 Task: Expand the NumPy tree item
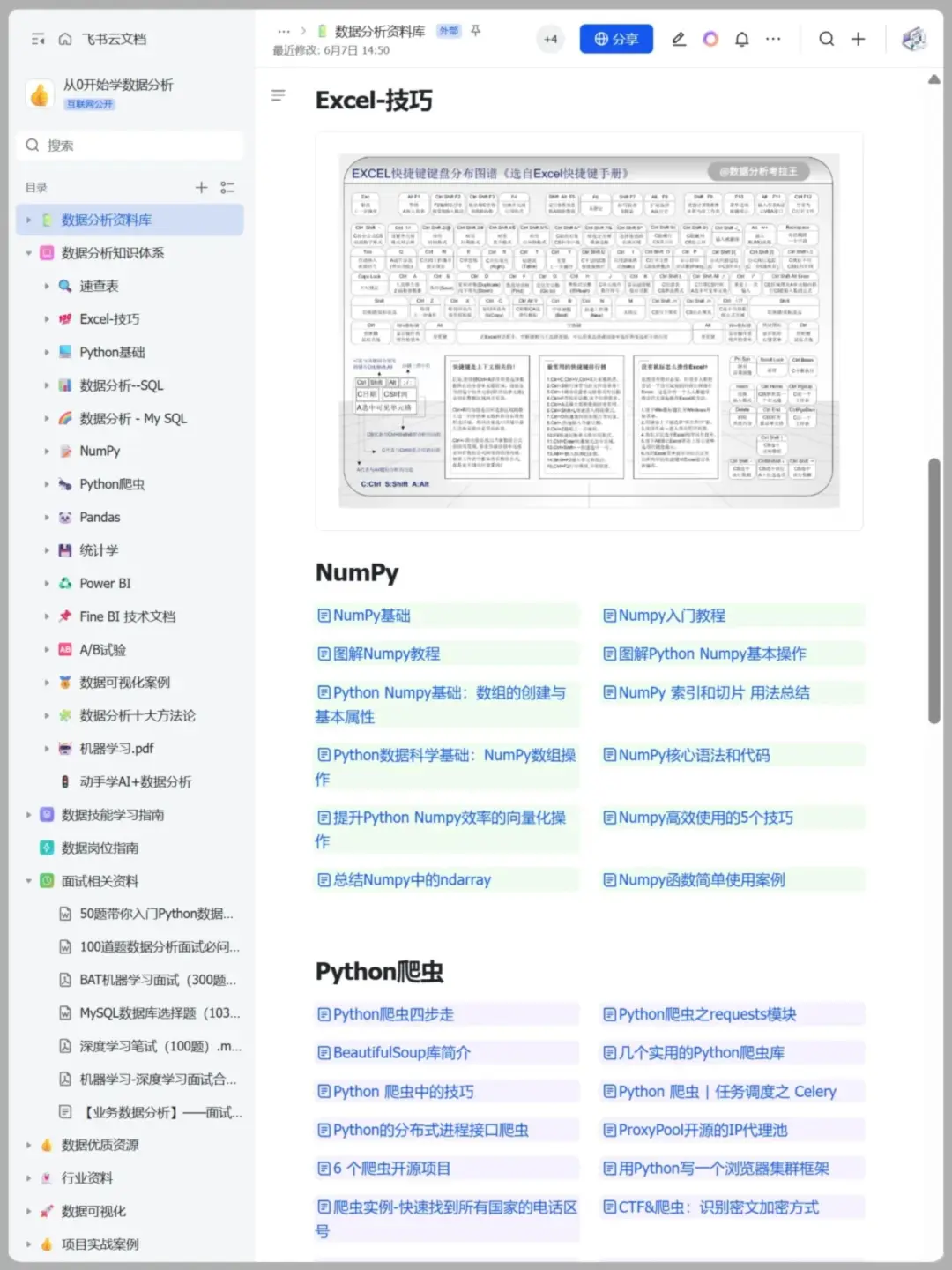point(47,451)
